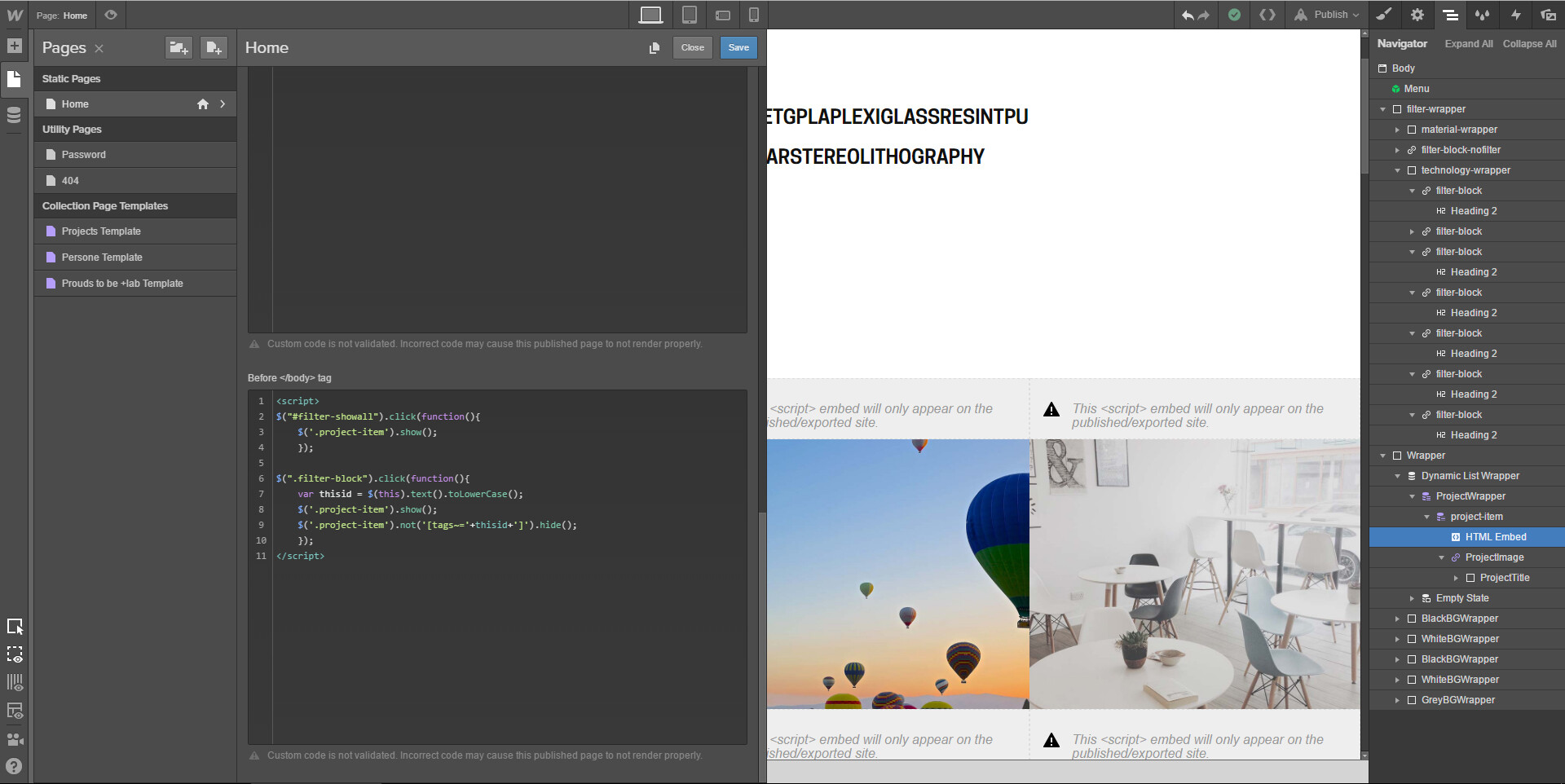1565x784 pixels.
Task: Open the Settings gear panel
Action: (x=1417, y=15)
